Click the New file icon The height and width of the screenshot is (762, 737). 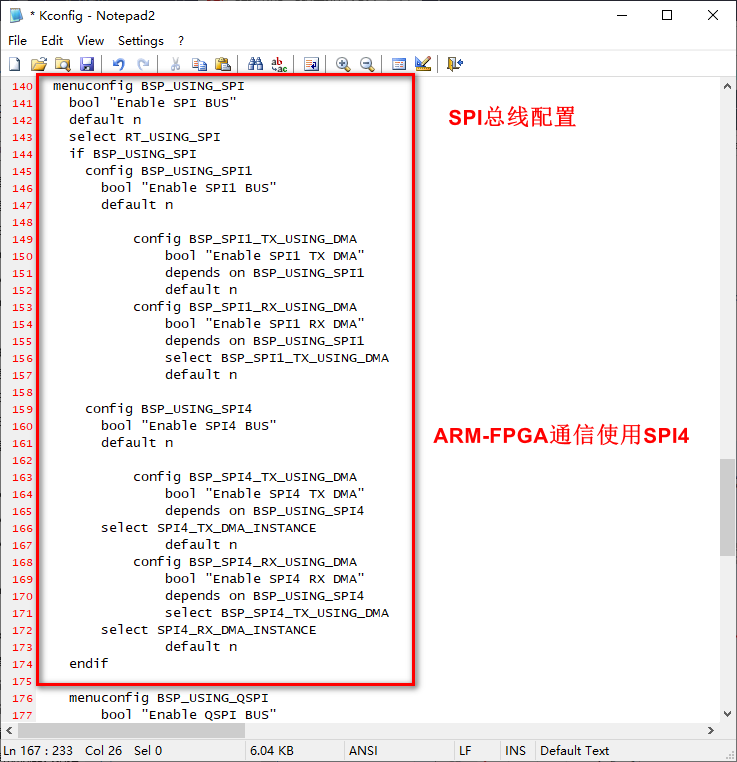15,64
